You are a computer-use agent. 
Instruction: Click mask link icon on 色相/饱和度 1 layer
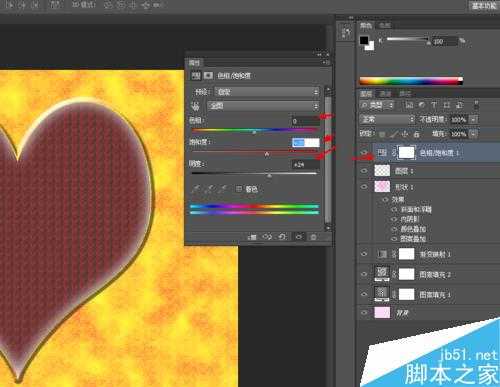pyautogui.click(x=394, y=153)
